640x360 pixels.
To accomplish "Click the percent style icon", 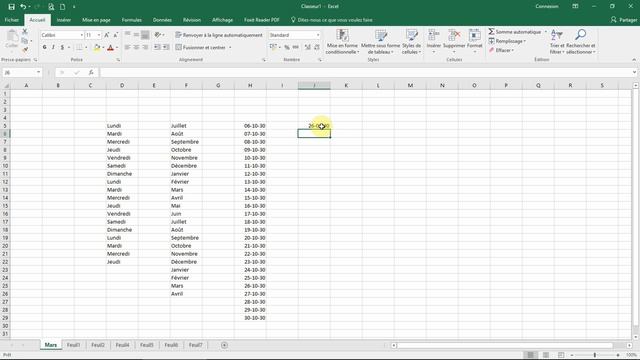I will click(x=287, y=47).
